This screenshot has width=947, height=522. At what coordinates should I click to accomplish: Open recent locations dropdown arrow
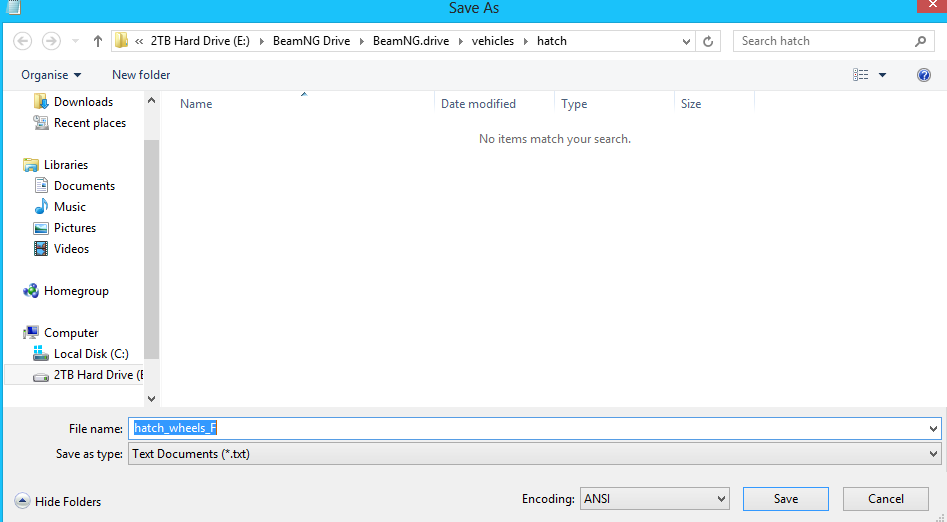[x=75, y=41]
